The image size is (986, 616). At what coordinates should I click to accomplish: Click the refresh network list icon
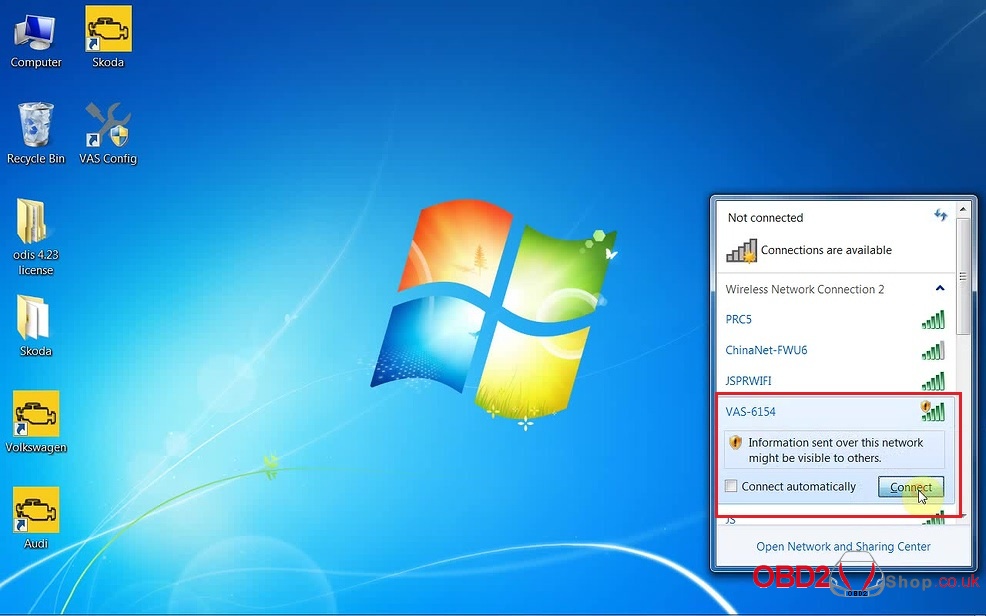940,216
